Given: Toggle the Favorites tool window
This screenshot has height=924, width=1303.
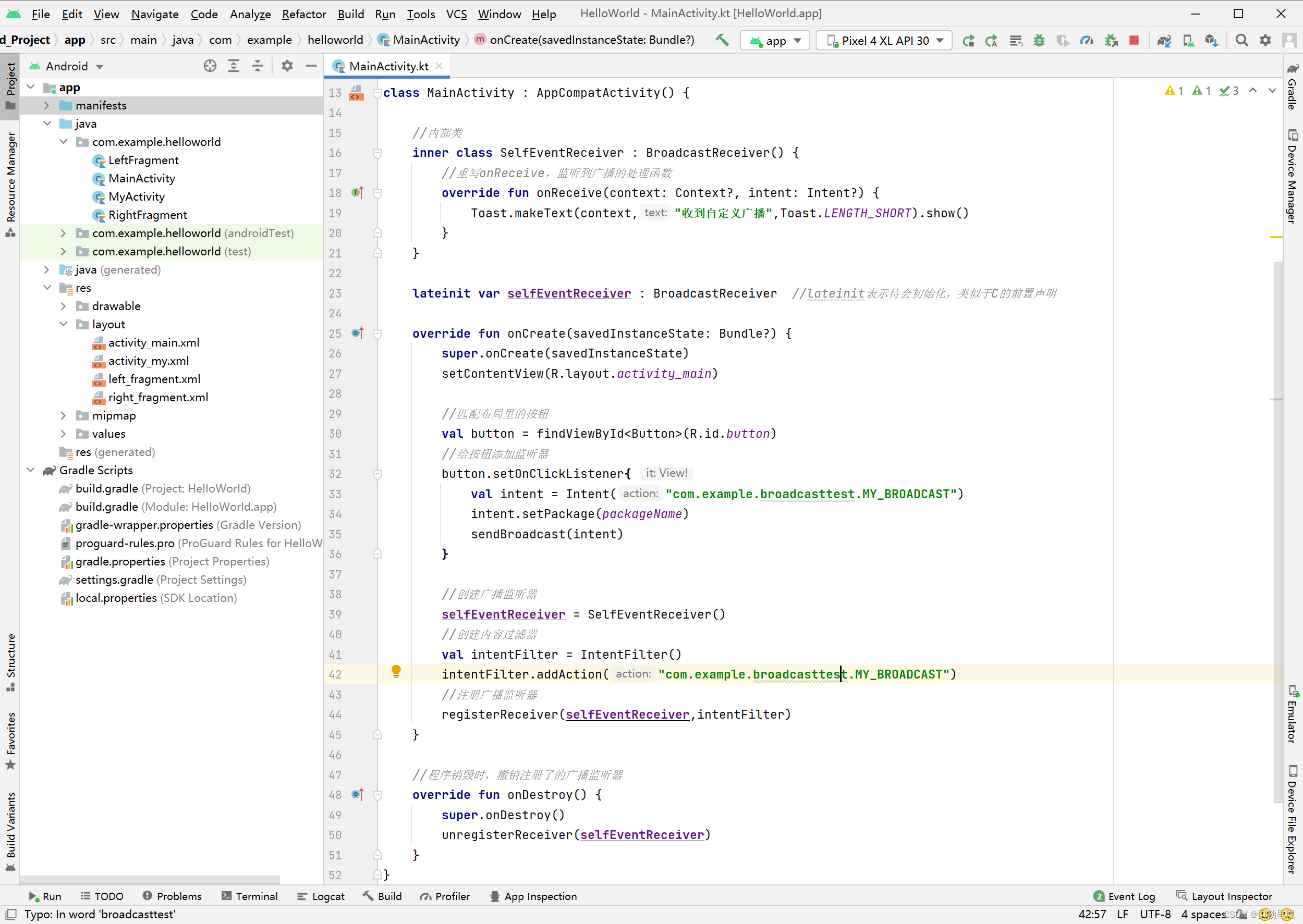Looking at the screenshot, I should (10, 741).
